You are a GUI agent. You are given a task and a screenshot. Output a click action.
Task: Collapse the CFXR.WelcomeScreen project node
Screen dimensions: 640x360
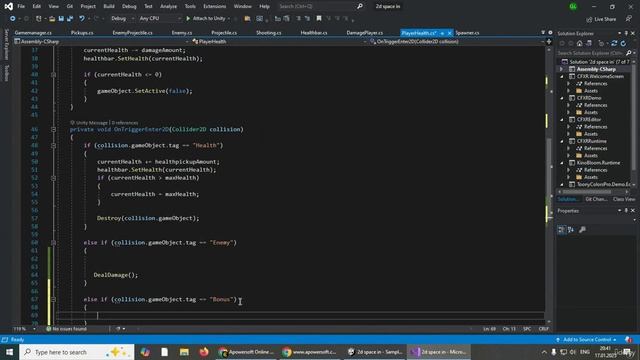(x=562, y=76)
